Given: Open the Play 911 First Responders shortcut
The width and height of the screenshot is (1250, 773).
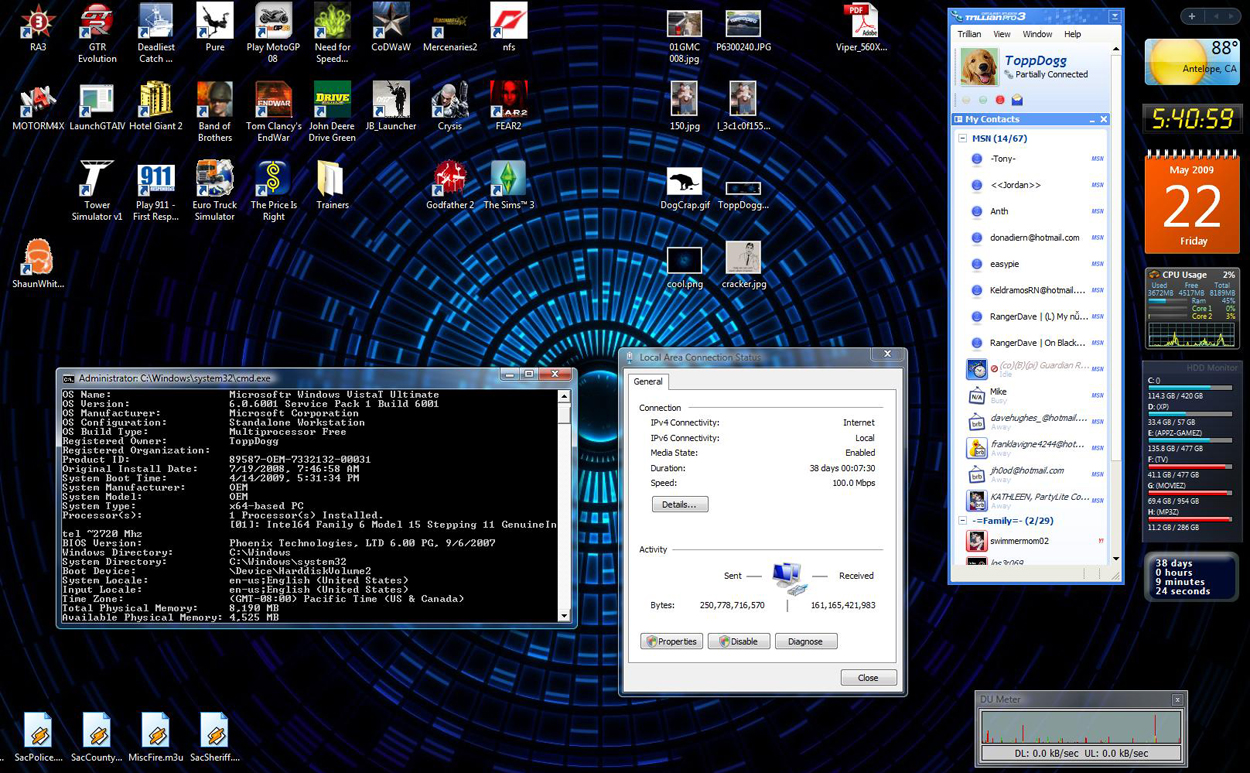Looking at the screenshot, I should [155, 191].
